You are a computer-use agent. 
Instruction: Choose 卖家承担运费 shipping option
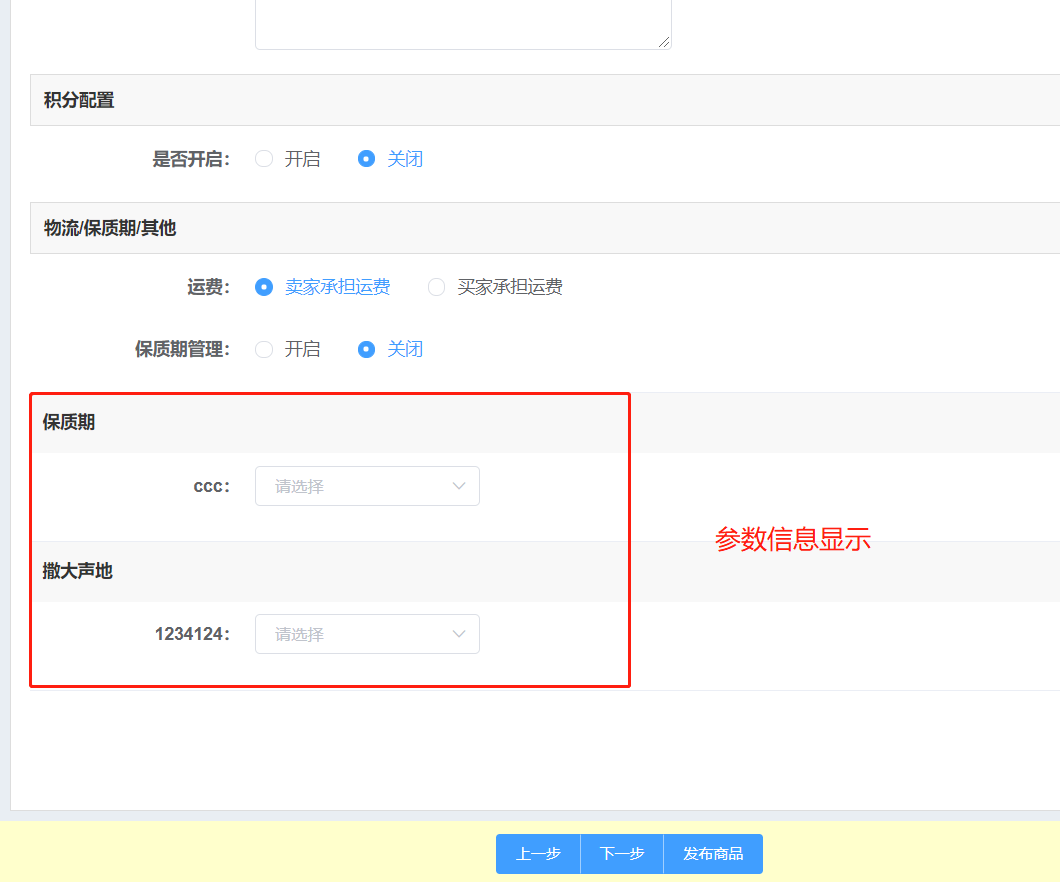coord(264,287)
